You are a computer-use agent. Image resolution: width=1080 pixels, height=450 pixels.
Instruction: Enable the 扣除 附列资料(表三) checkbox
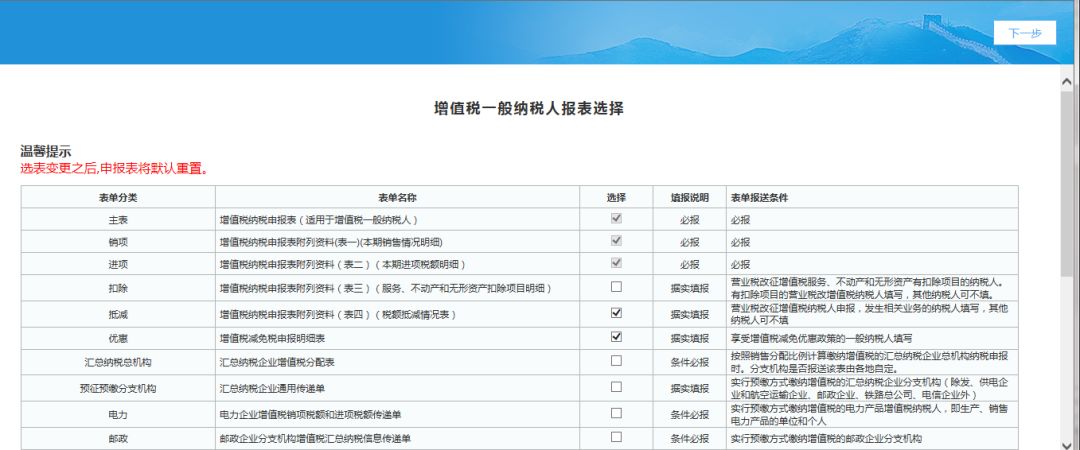(x=616, y=287)
